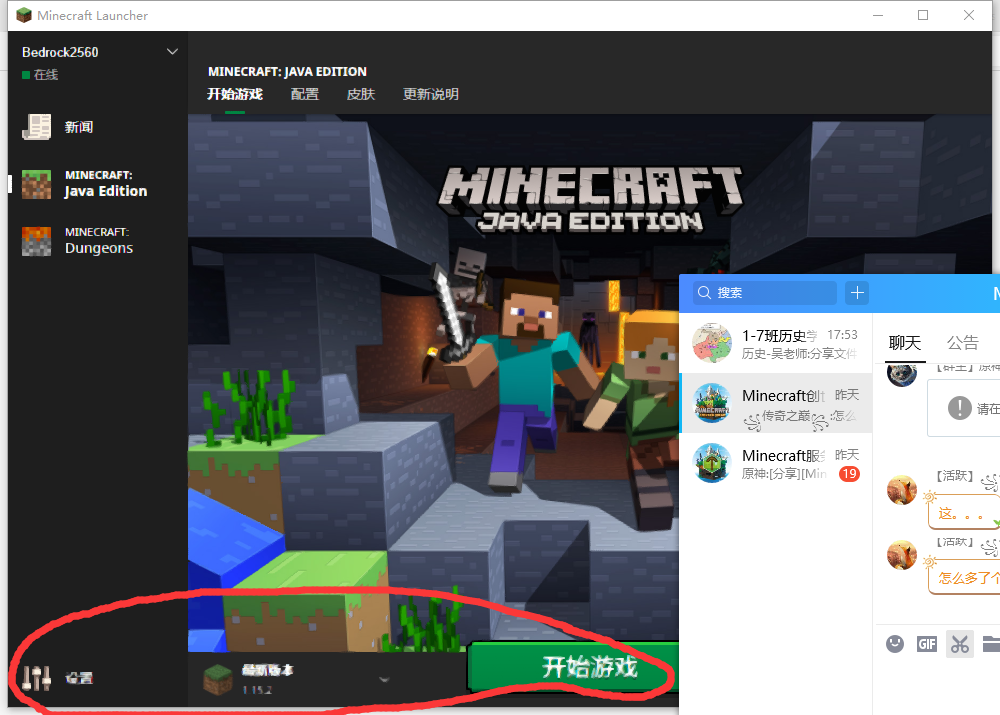Click the 1-7班历史 group avatar

(x=712, y=343)
